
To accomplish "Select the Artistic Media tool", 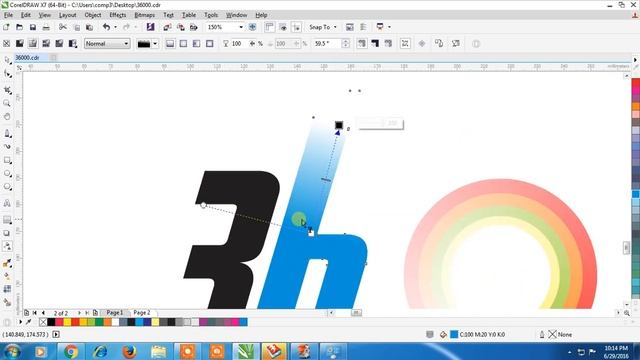I will point(7,147).
